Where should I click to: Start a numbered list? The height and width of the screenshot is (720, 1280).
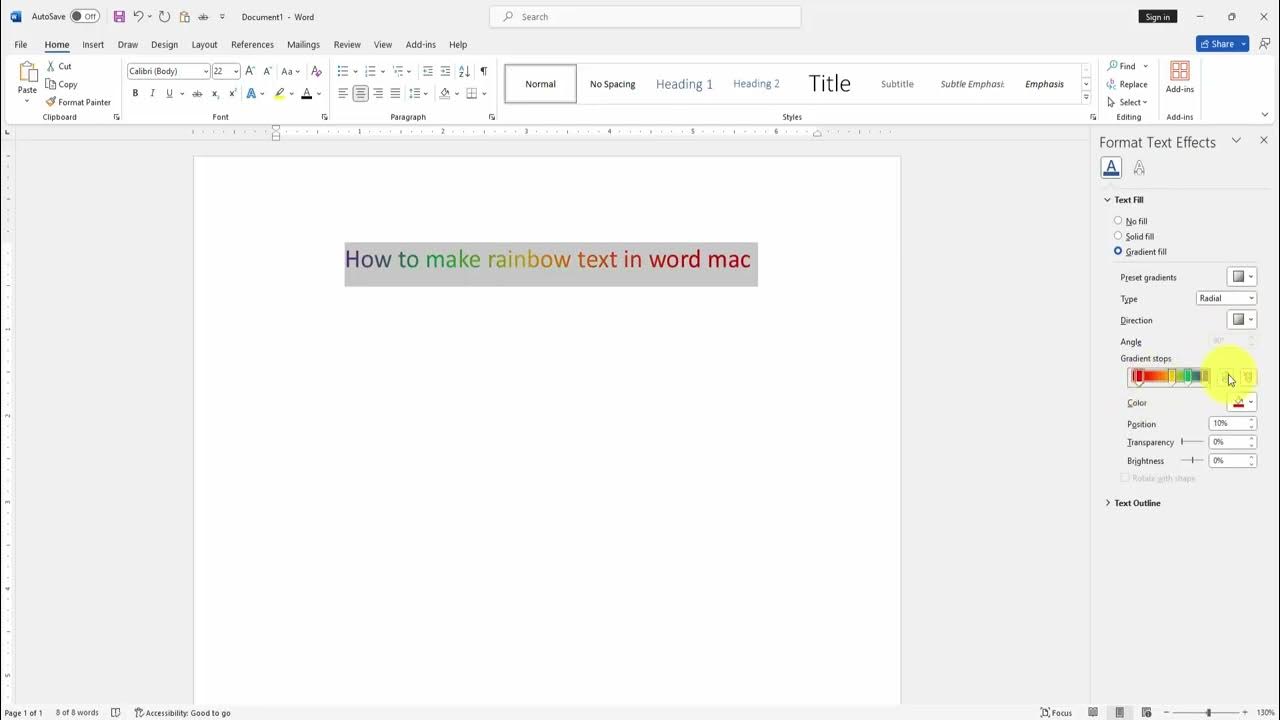[370, 71]
